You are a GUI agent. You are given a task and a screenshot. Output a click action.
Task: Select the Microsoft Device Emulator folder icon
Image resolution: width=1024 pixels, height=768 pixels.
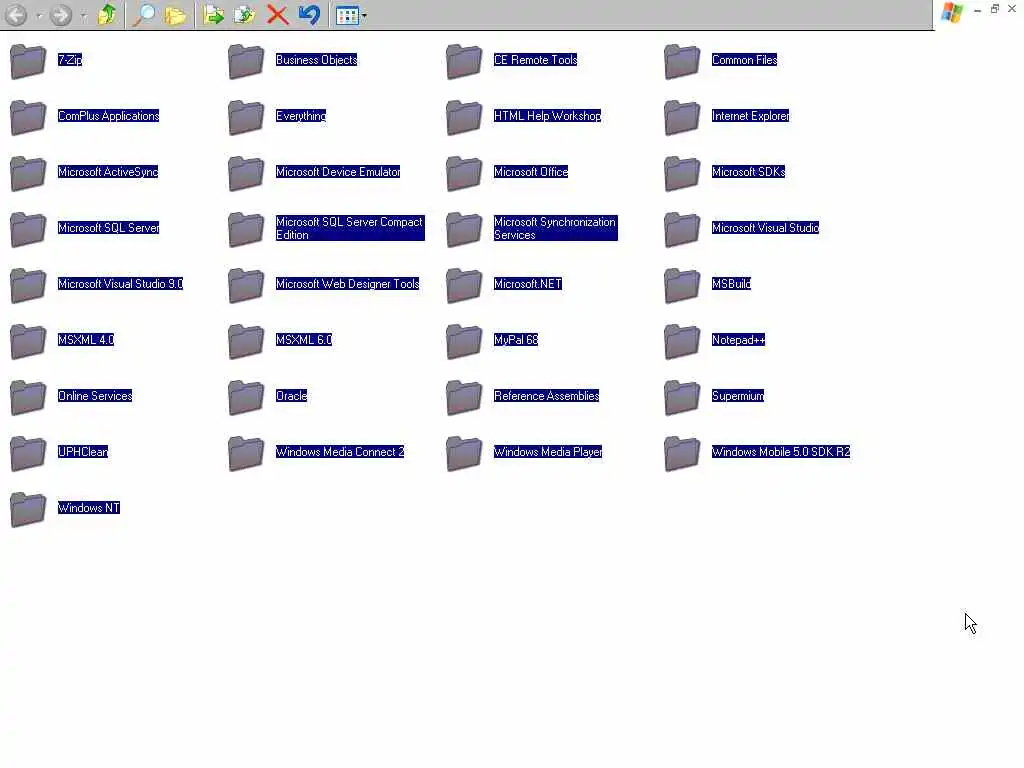pos(246,174)
